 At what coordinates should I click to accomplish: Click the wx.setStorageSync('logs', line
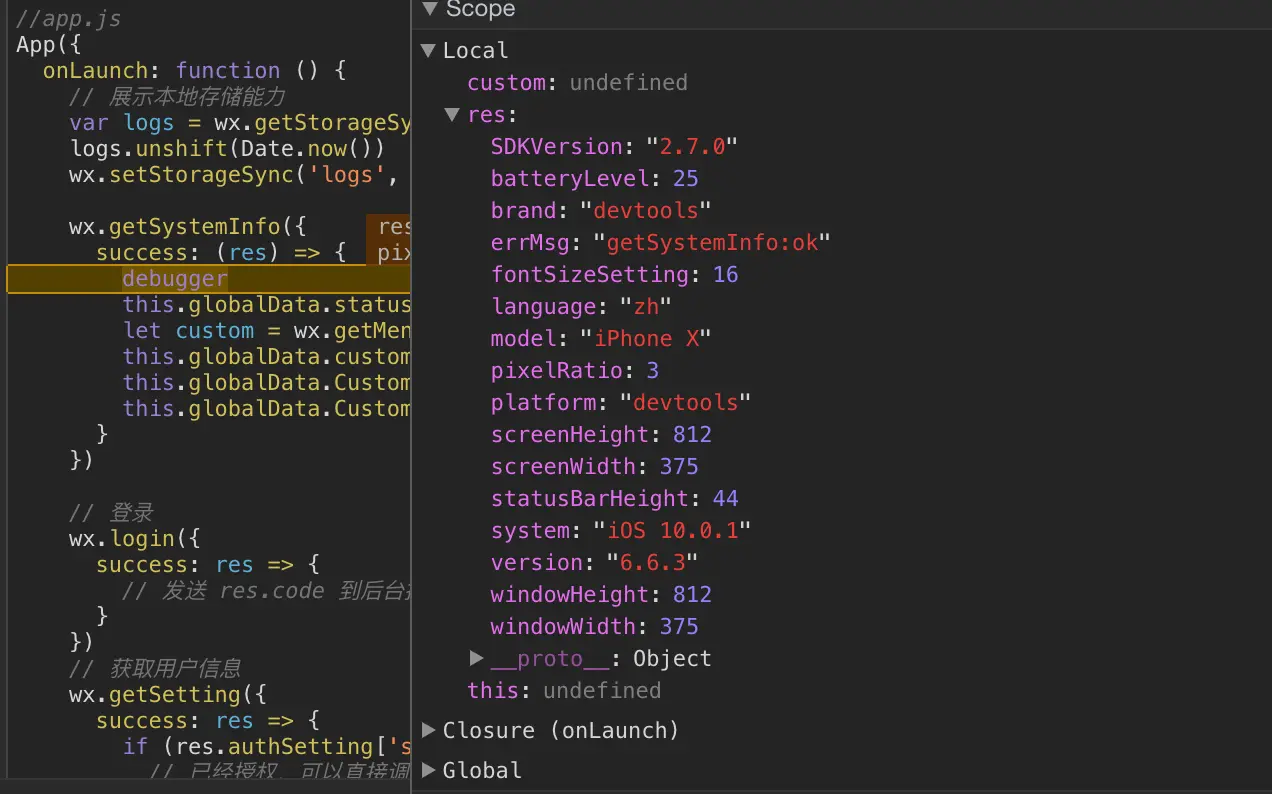[235, 175]
